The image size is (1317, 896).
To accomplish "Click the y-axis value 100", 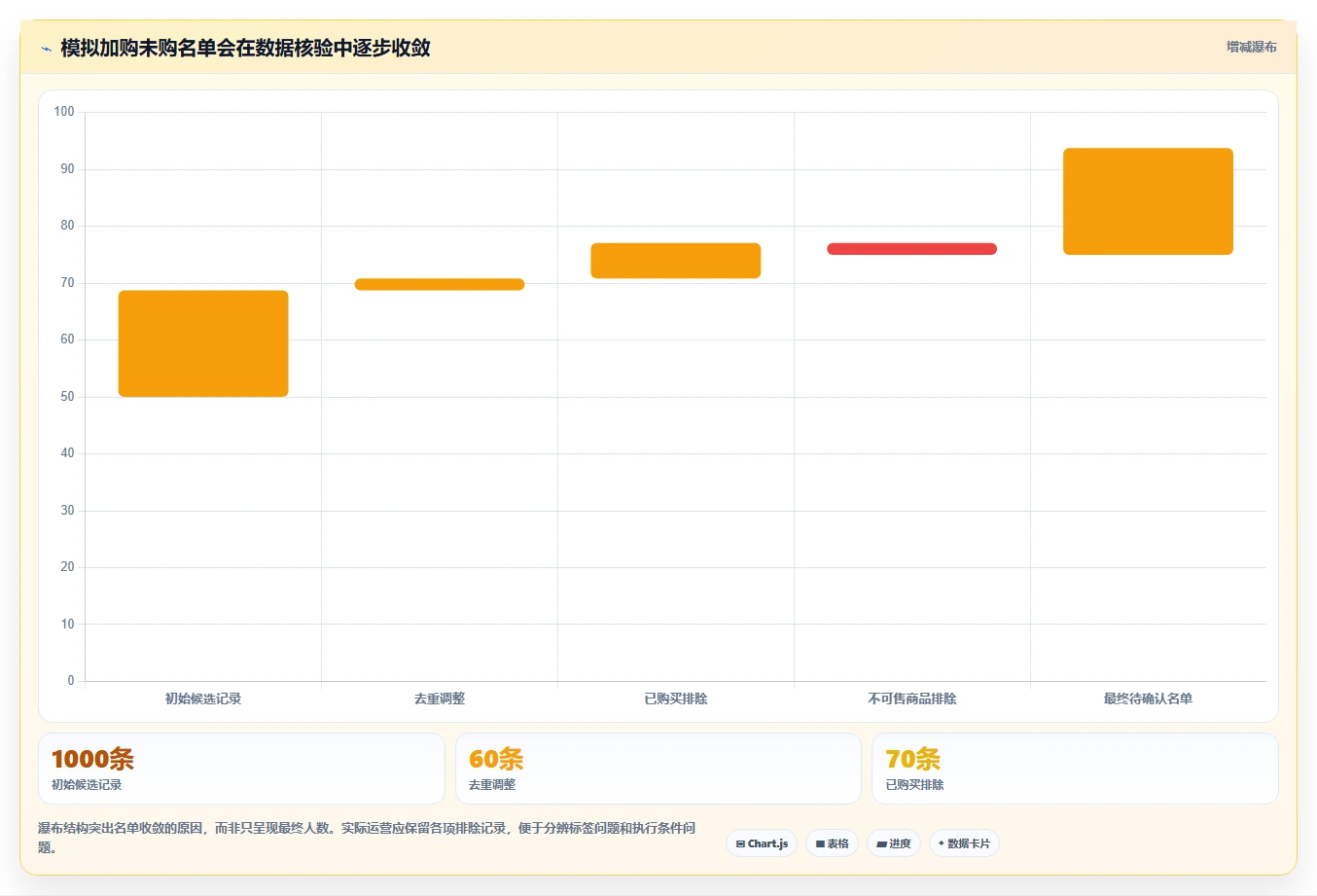I will (x=64, y=112).
